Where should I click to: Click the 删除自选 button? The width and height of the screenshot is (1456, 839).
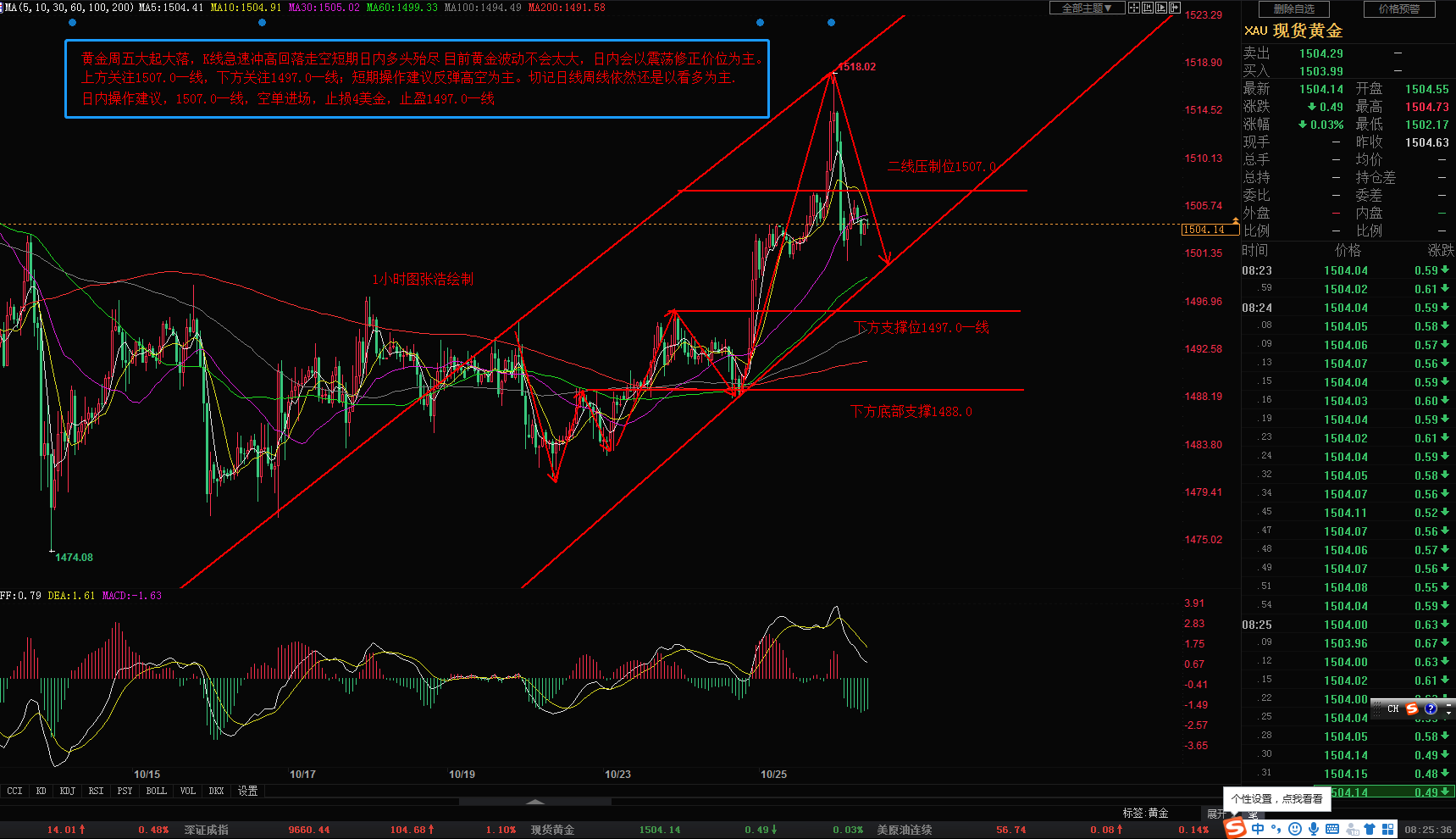click(x=1294, y=8)
